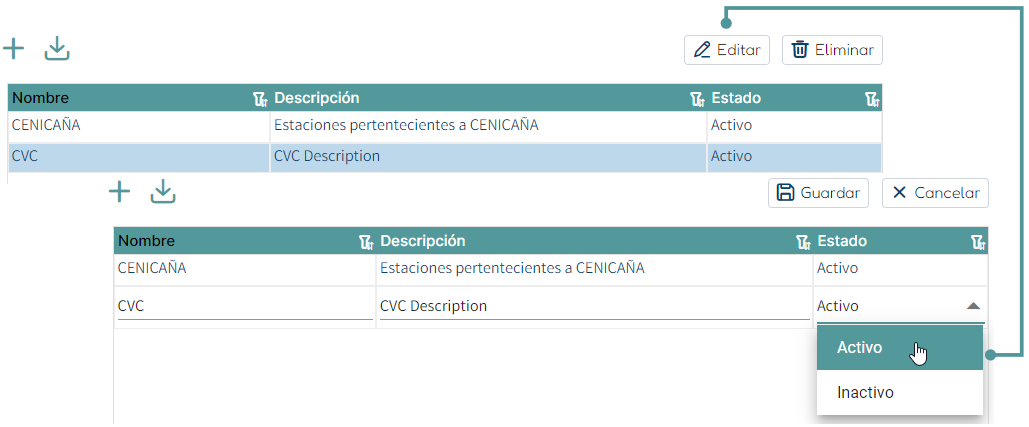Open Nombre column filter in upper table

click(261, 99)
